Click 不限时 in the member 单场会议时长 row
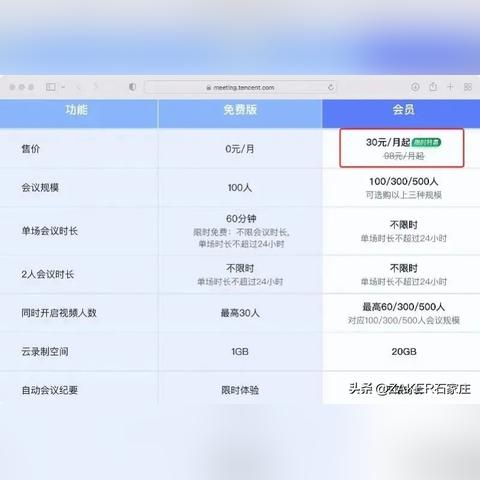 pos(404,225)
